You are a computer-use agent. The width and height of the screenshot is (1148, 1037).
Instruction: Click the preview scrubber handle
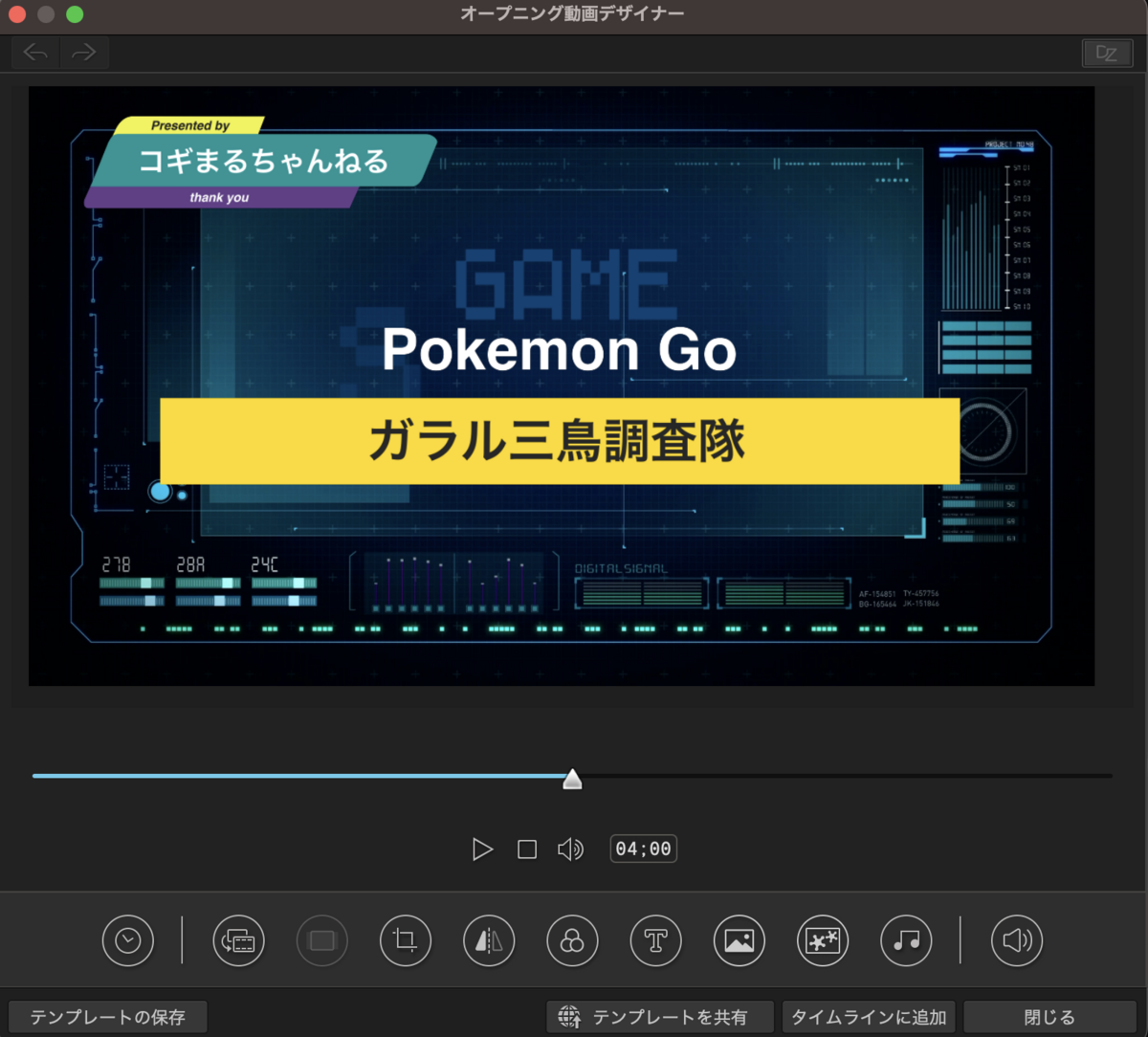572,779
